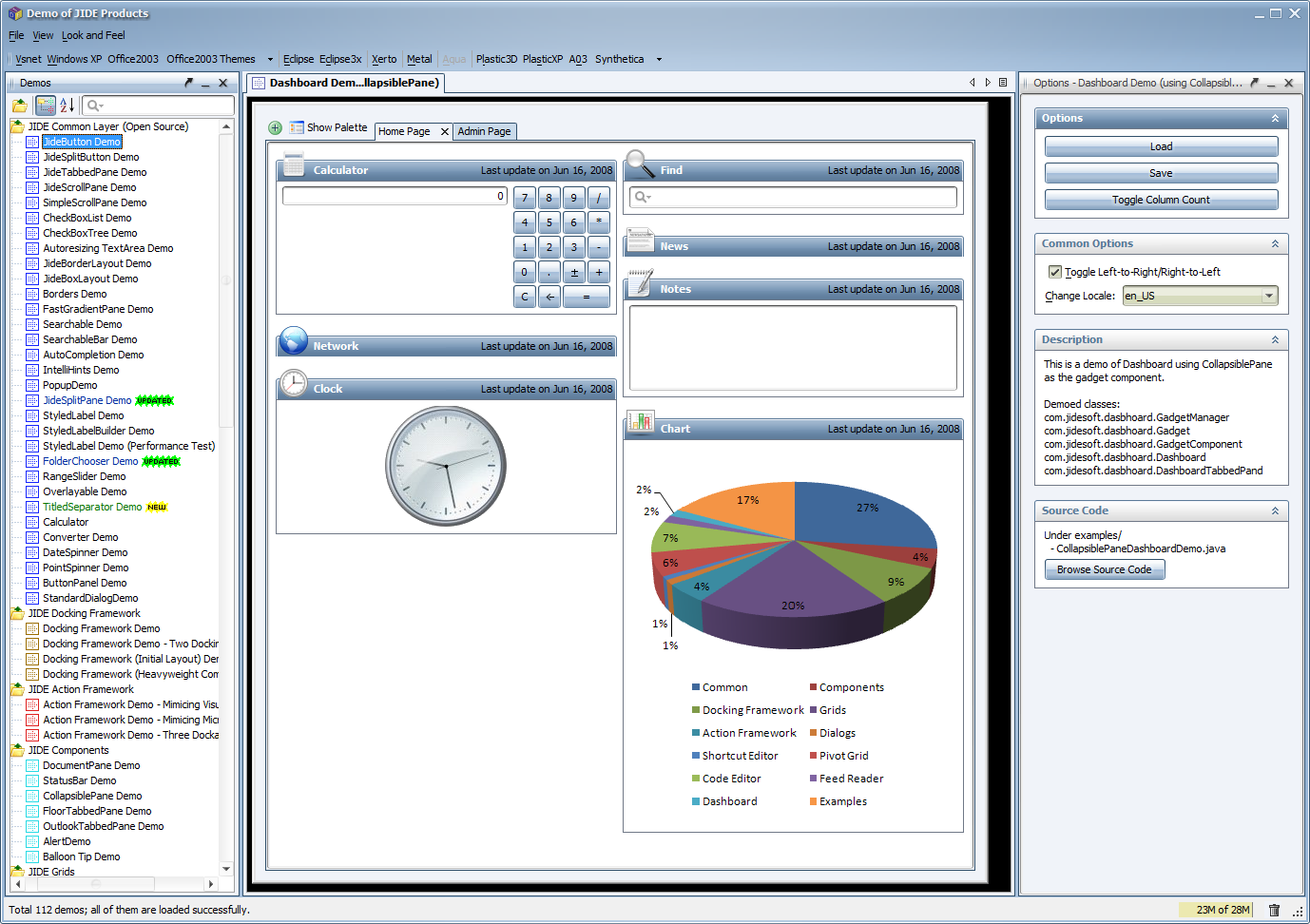Open the Look and Feel menu
The width and height of the screenshot is (1310, 924).
pyautogui.click(x=93, y=35)
